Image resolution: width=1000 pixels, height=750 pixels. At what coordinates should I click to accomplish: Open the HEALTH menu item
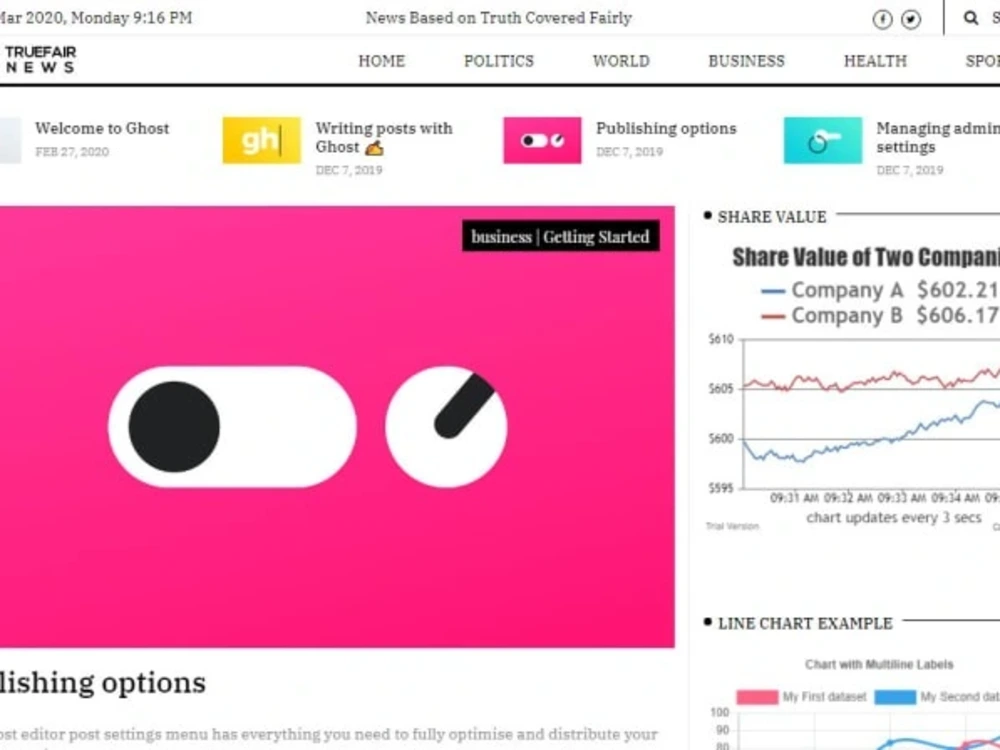pyautogui.click(x=875, y=61)
